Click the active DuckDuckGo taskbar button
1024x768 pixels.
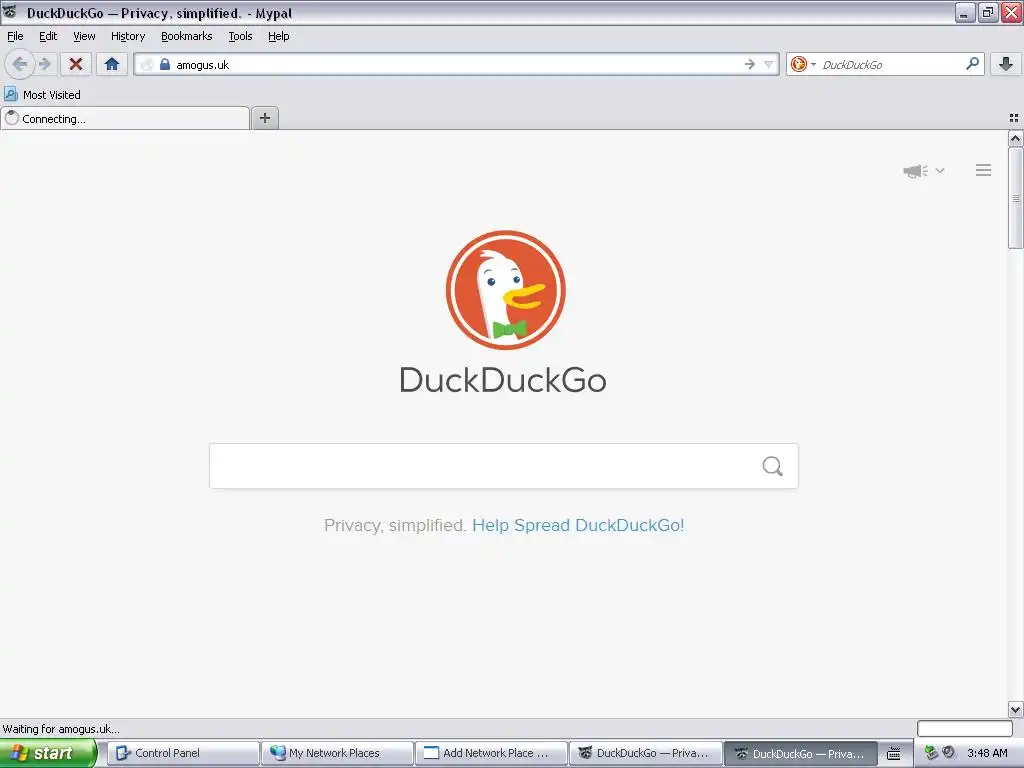(799, 753)
